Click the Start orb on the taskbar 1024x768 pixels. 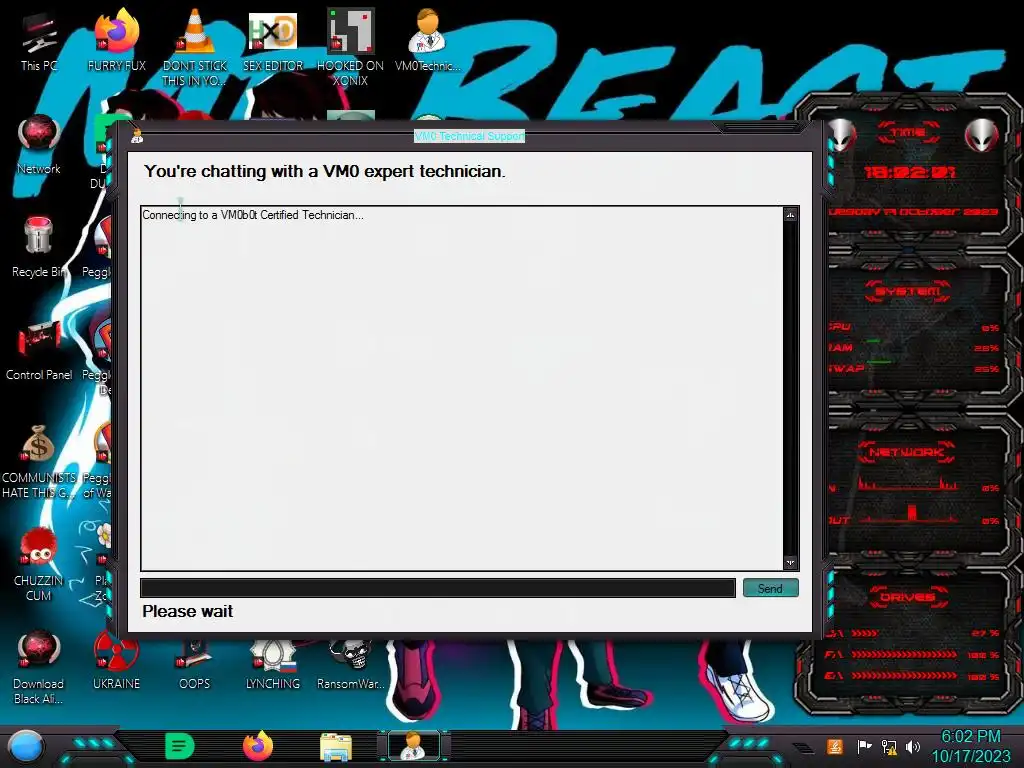click(x=26, y=746)
